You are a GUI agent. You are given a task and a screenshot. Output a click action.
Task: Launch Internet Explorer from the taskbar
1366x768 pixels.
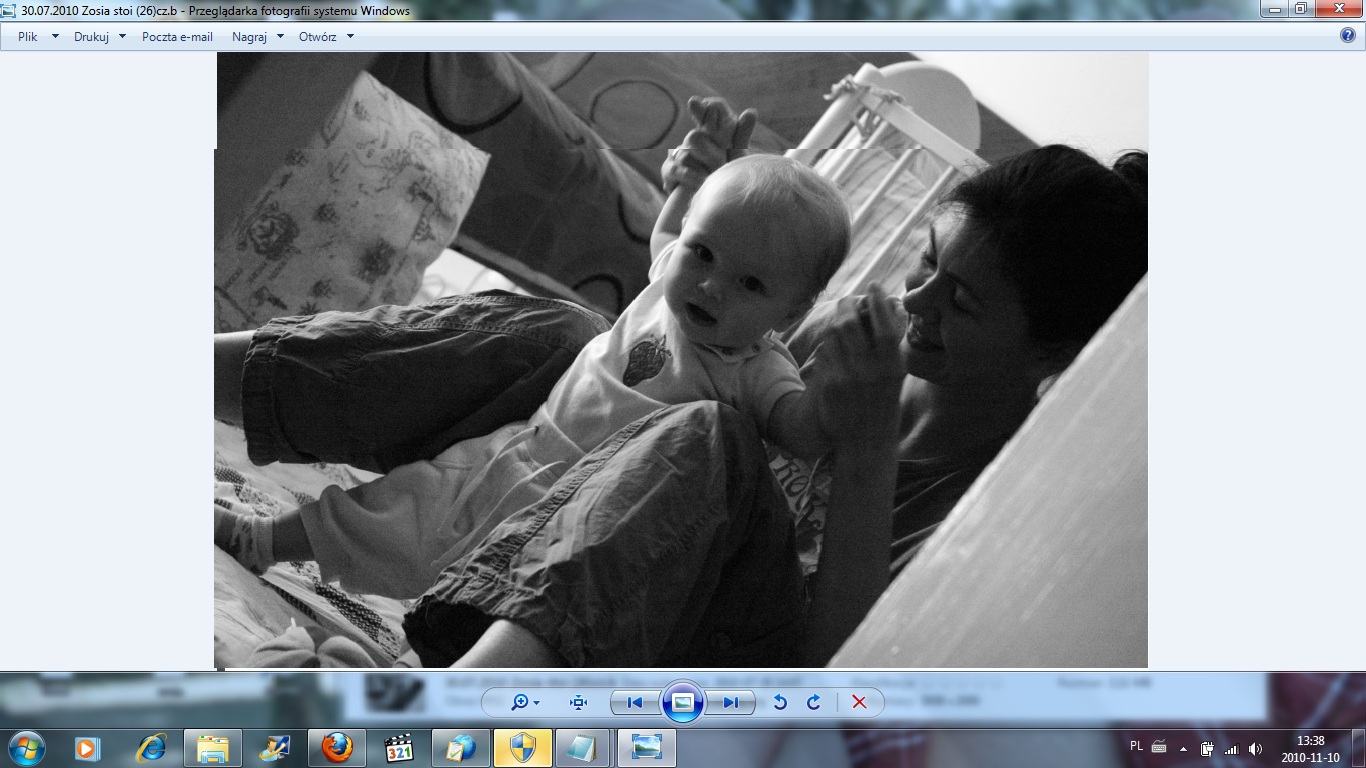[x=152, y=747]
